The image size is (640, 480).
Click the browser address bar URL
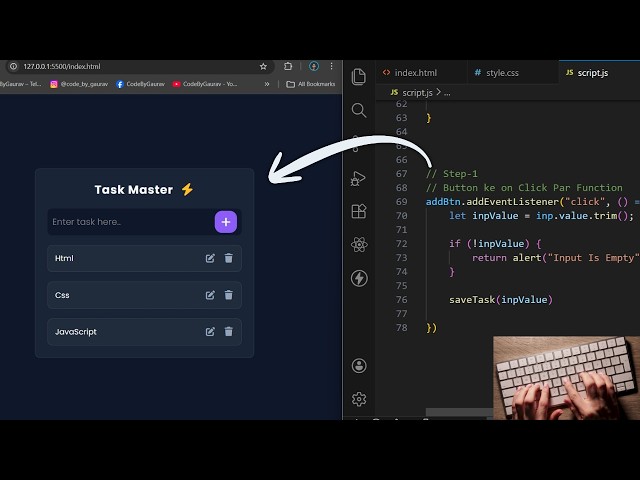(62, 66)
